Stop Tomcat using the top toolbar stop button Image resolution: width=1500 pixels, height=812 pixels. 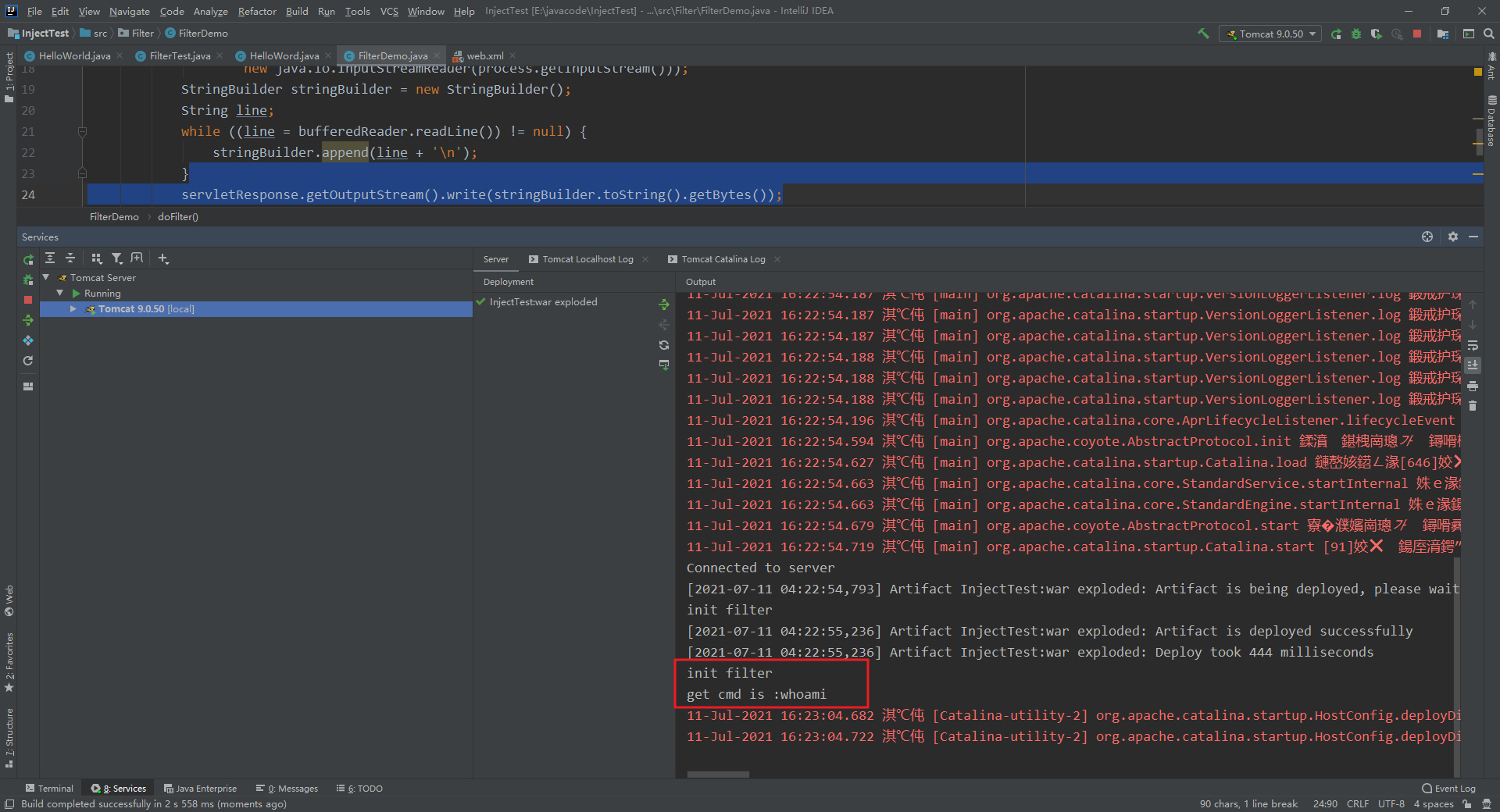click(x=1417, y=34)
